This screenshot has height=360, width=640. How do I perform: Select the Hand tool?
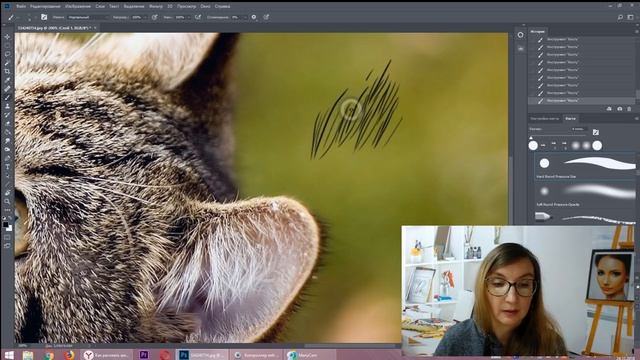click(7, 193)
